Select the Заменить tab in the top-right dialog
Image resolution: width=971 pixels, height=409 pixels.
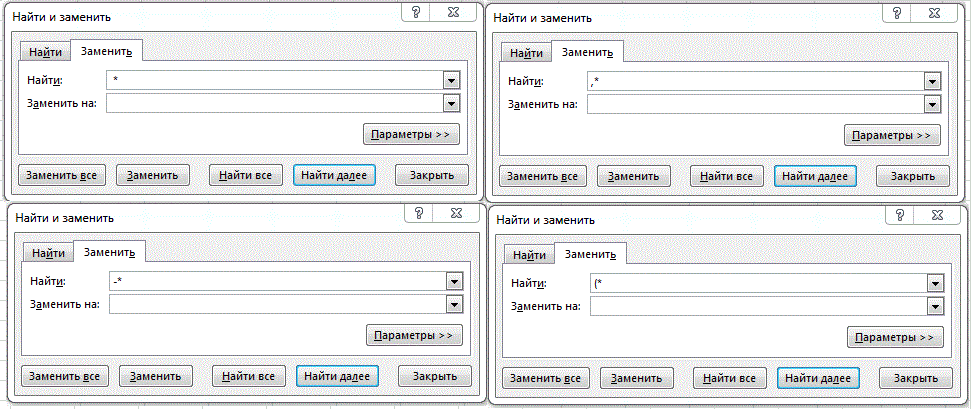[x=587, y=53]
